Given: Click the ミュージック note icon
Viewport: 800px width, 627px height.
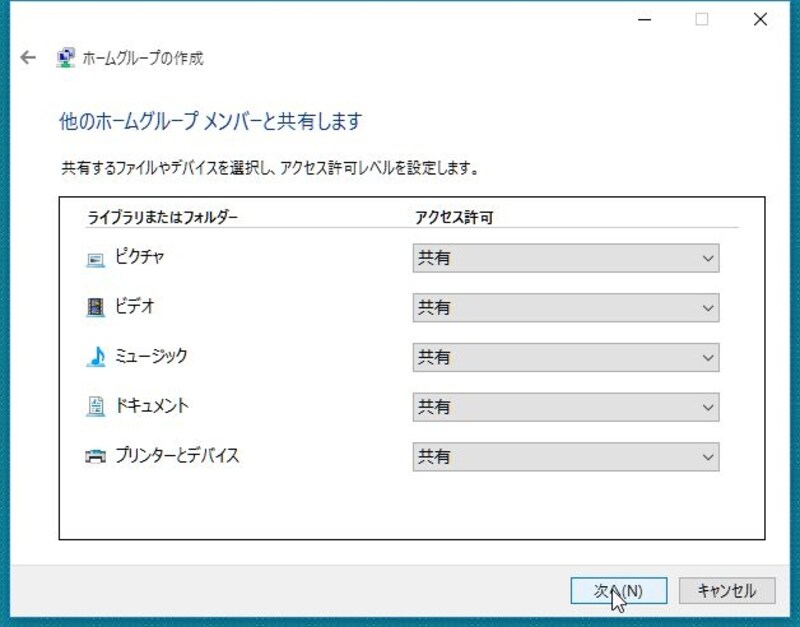Looking at the screenshot, I should click(x=95, y=357).
